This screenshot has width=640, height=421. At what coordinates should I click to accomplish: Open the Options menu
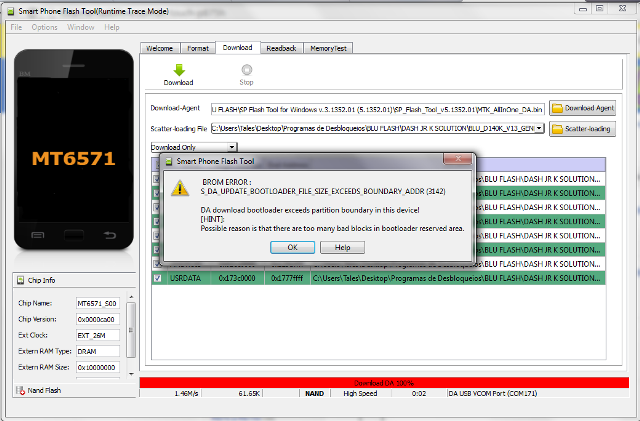pyautogui.click(x=44, y=27)
